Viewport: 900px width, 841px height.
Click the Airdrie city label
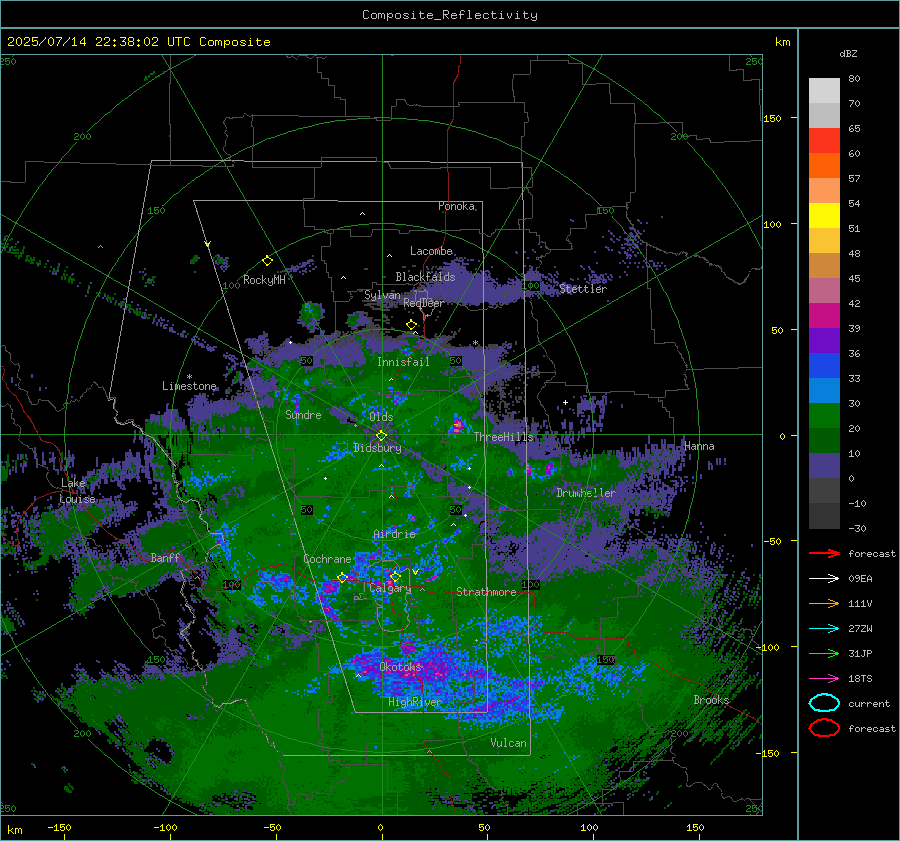pos(394,534)
